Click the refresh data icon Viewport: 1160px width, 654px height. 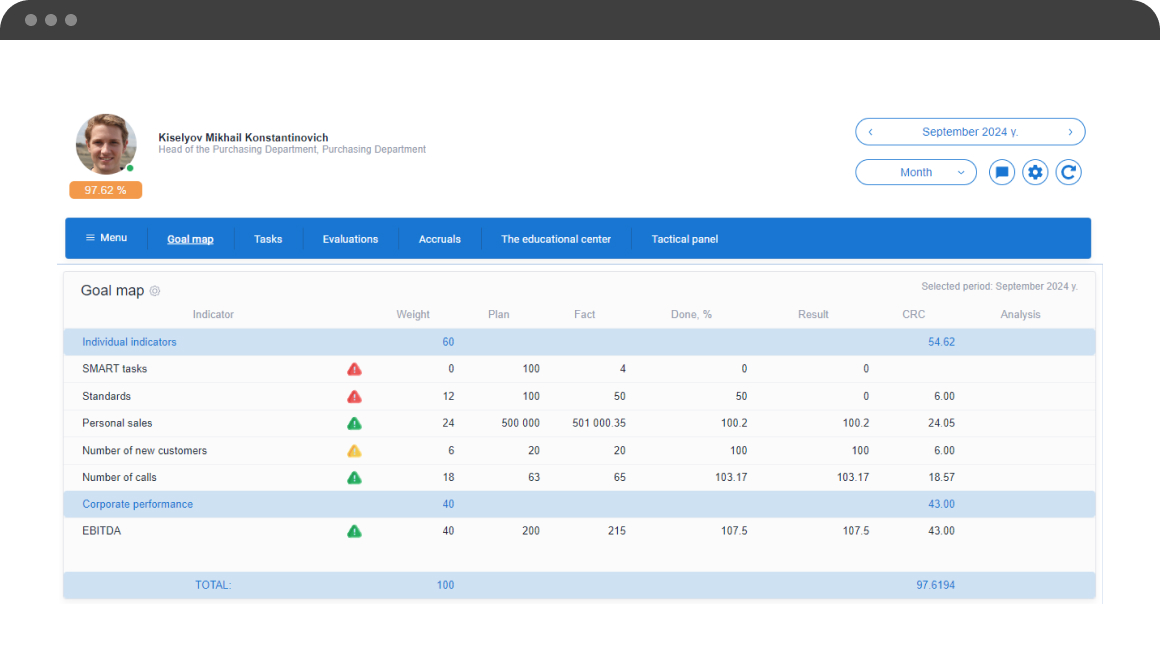[x=1068, y=172]
